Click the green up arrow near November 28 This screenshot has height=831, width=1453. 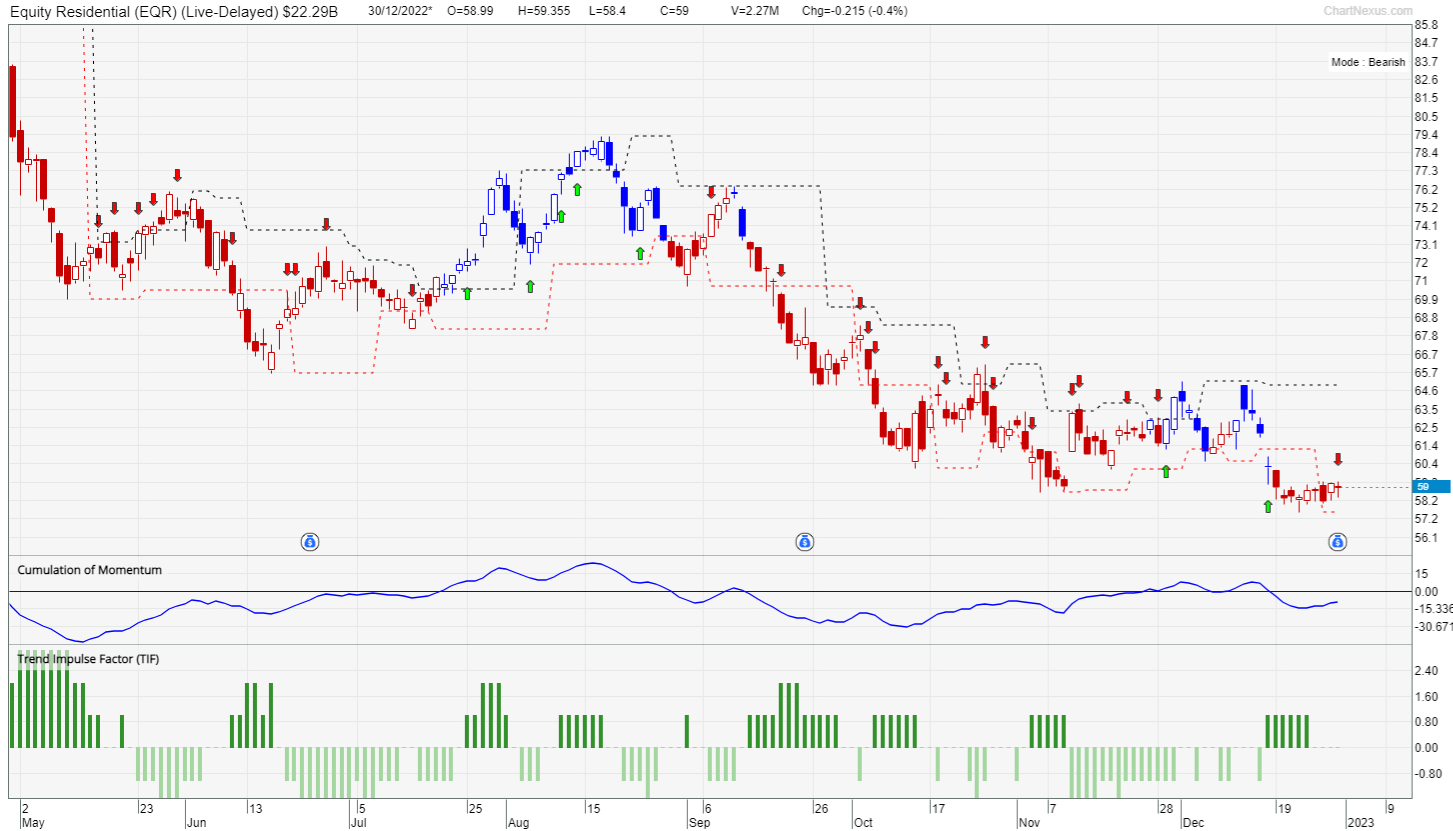pyautogui.click(x=1166, y=471)
